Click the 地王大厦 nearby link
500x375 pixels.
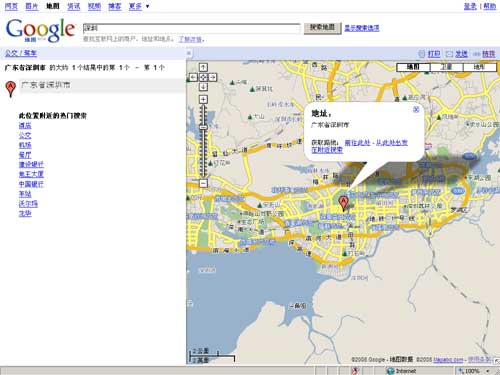click(31, 174)
